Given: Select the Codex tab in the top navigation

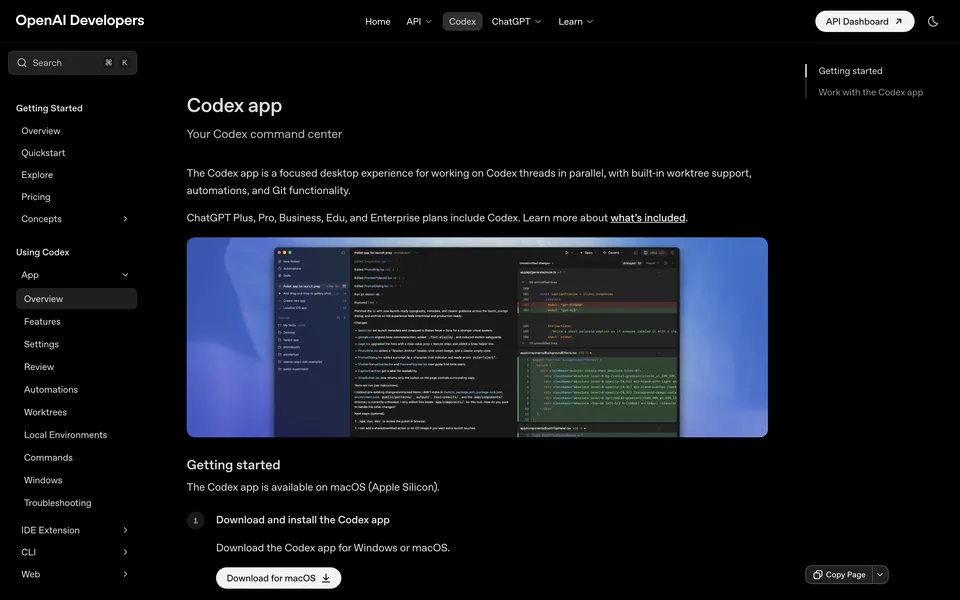Looking at the screenshot, I should (x=462, y=20).
